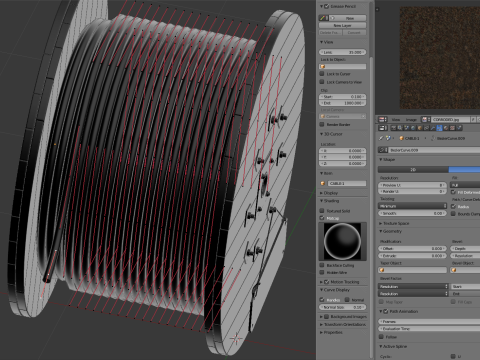This screenshot has height=360, width=480.
Task: Click the BezierCurve.009 datablock name field
Action: click(434, 150)
